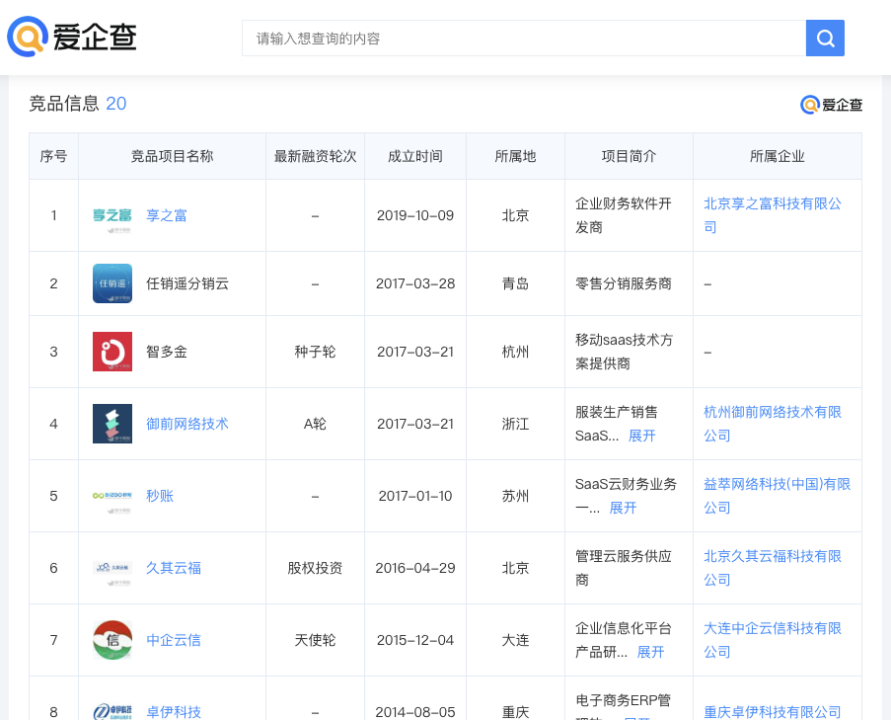Click the 苏州 location cell
This screenshot has width=891, height=720.
tap(515, 496)
